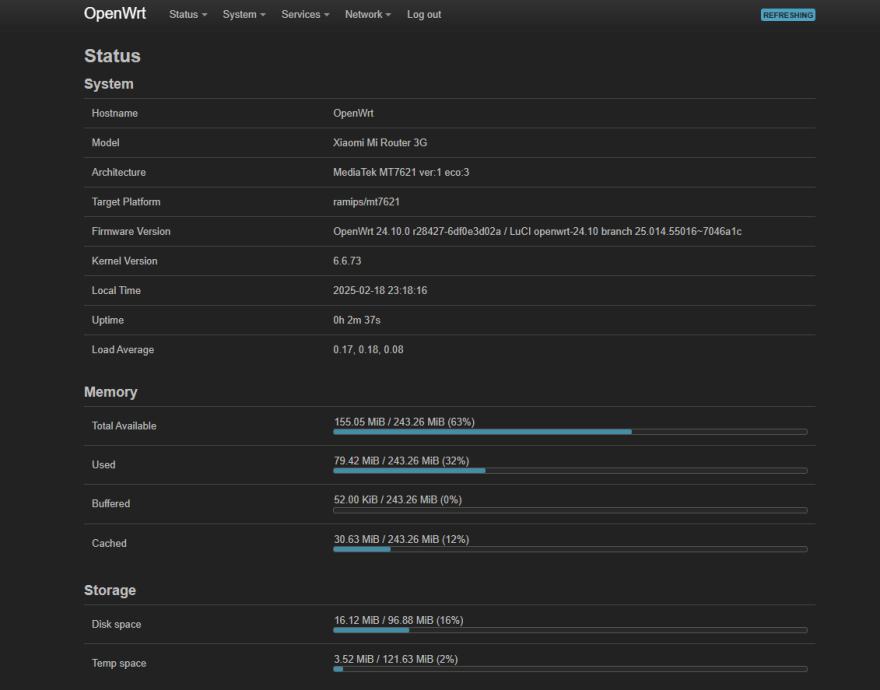This screenshot has height=690, width=880.
Task: Open the Status dropdown menu
Action: (188, 15)
